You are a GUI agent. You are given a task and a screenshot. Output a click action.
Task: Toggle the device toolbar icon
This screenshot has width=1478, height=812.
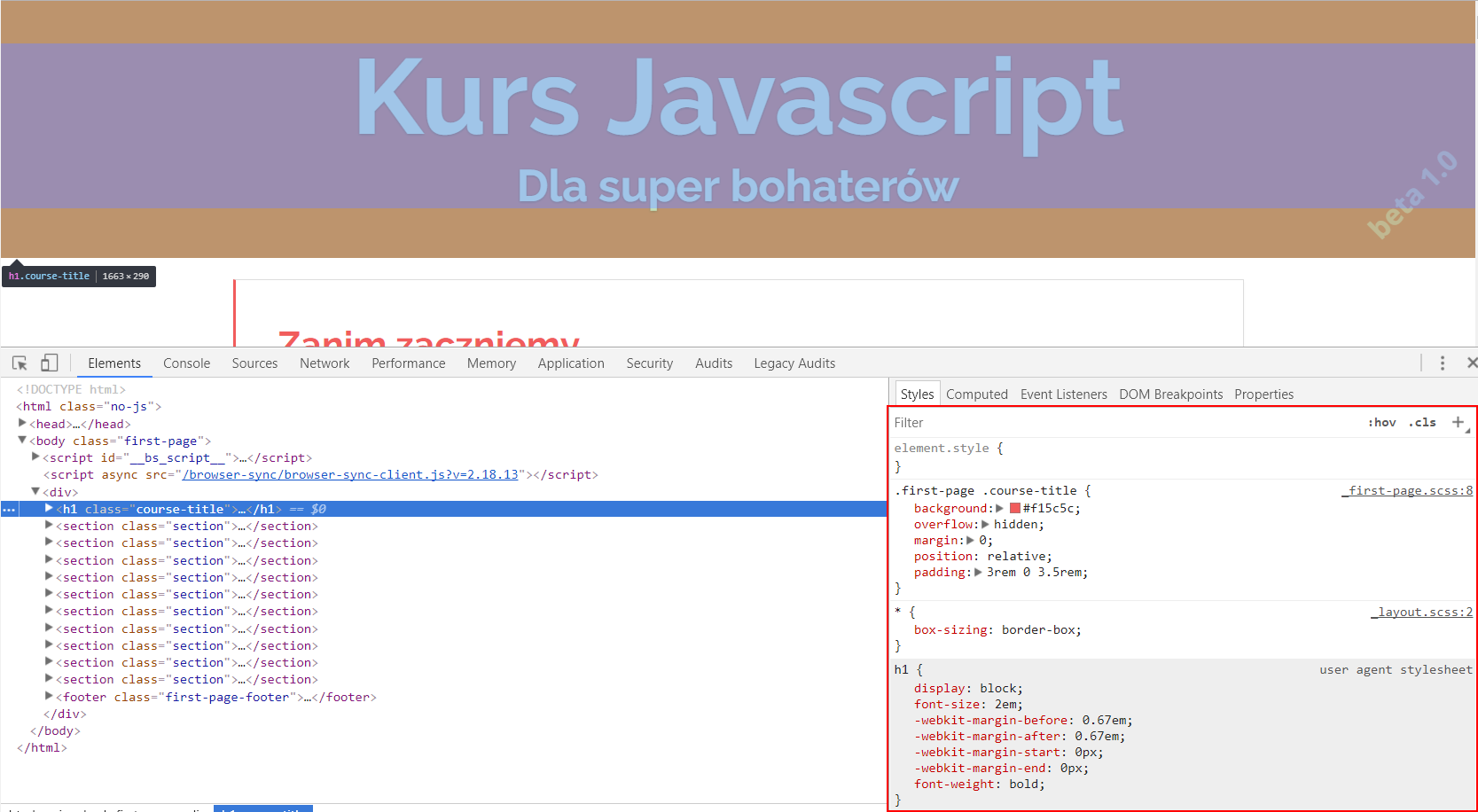[x=50, y=363]
